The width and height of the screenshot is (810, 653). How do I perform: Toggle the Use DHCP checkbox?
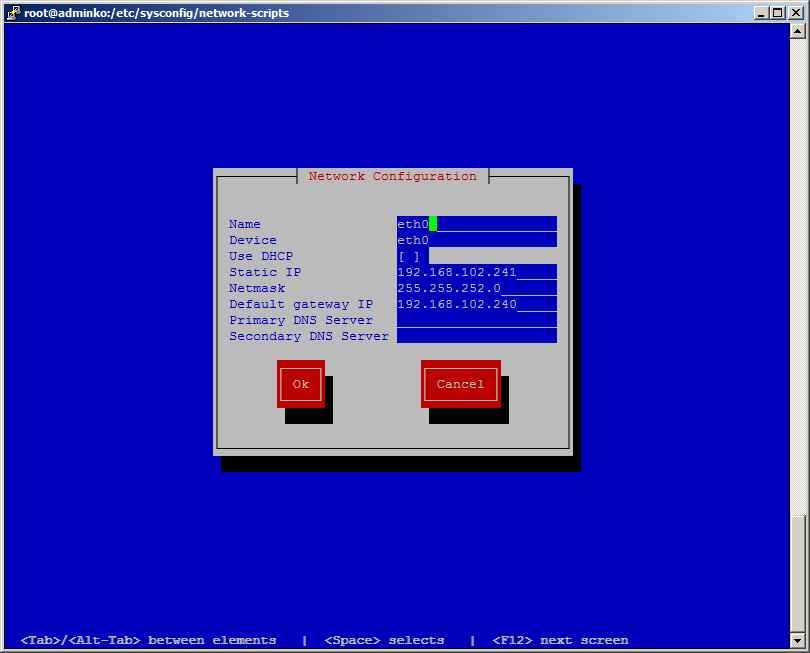409,256
